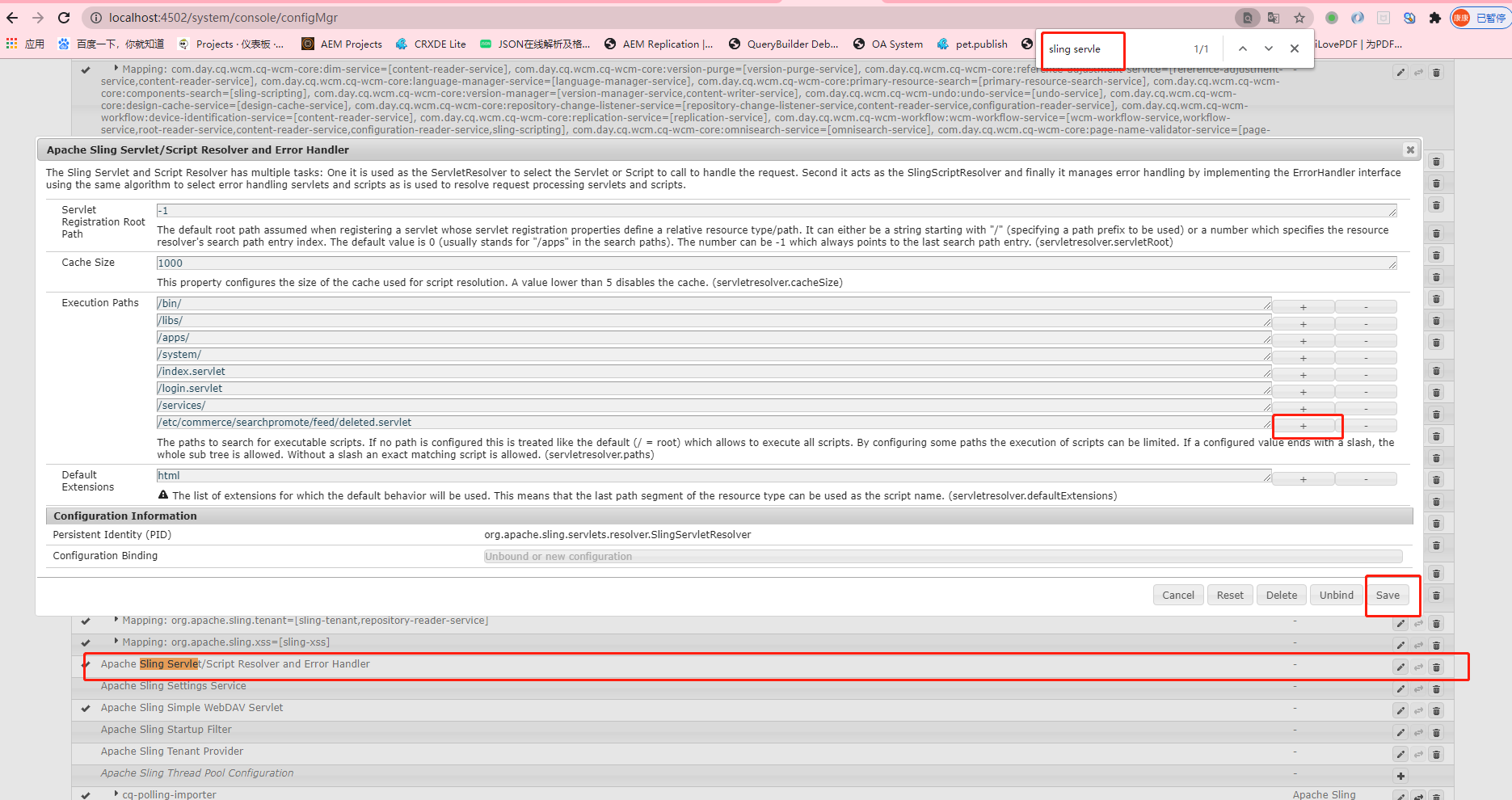Add execution path after /bin/
The width and height of the screenshot is (1512, 800).
1304,307
